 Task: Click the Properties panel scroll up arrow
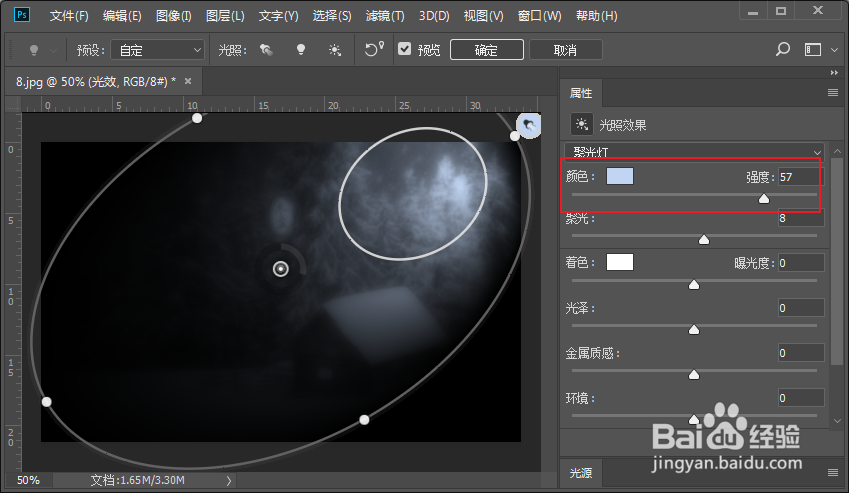837,151
